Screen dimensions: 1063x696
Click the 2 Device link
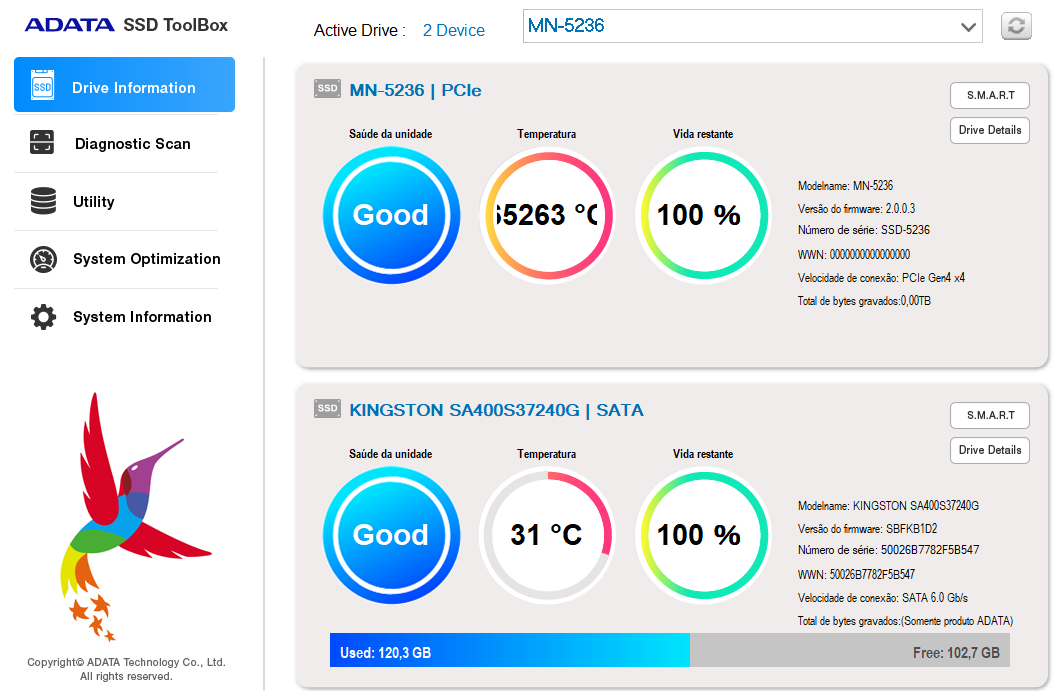(x=454, y=30)
